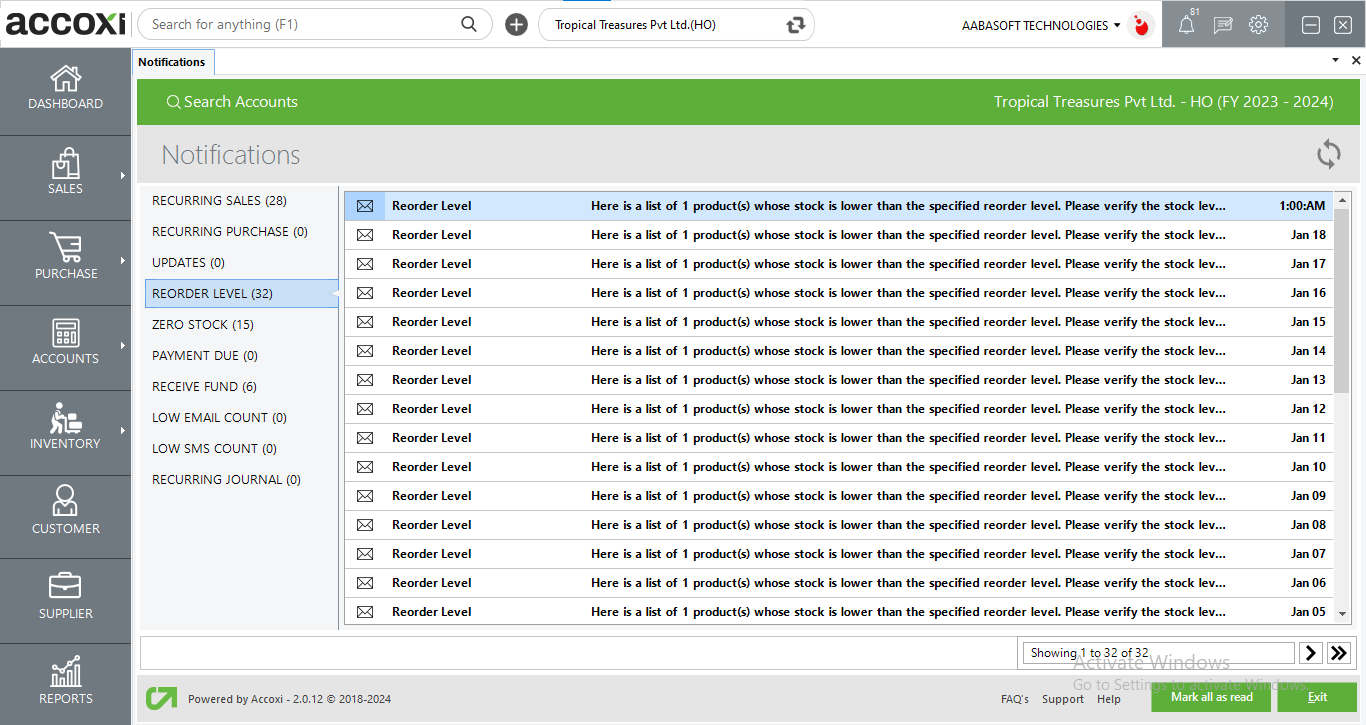
Task: Click Mark all as read button
Action: [1211, 697]
